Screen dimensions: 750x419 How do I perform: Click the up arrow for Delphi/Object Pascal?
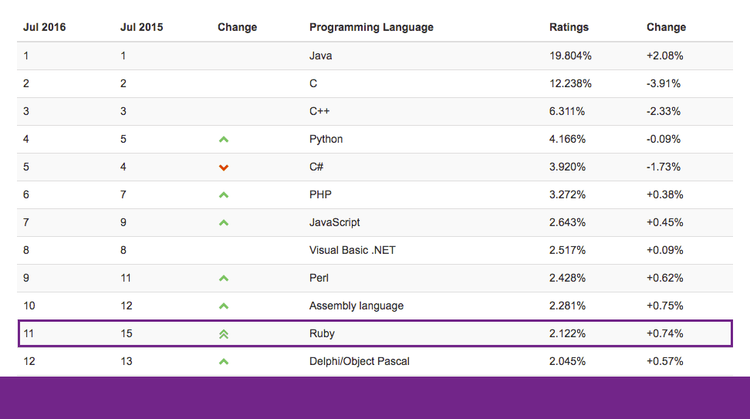click(x=224, y=361)
